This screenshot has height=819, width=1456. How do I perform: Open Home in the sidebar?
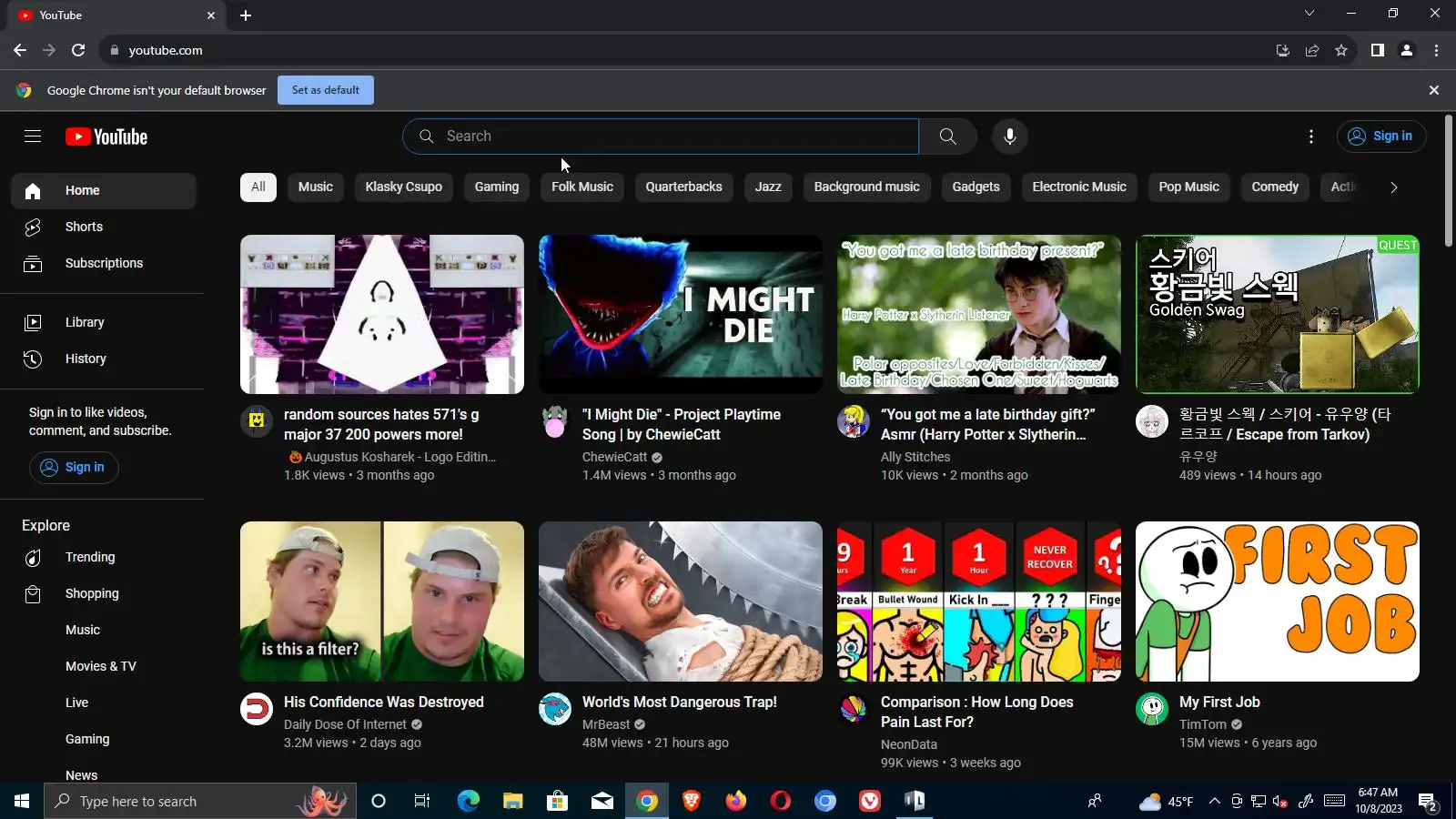[104, 191]
